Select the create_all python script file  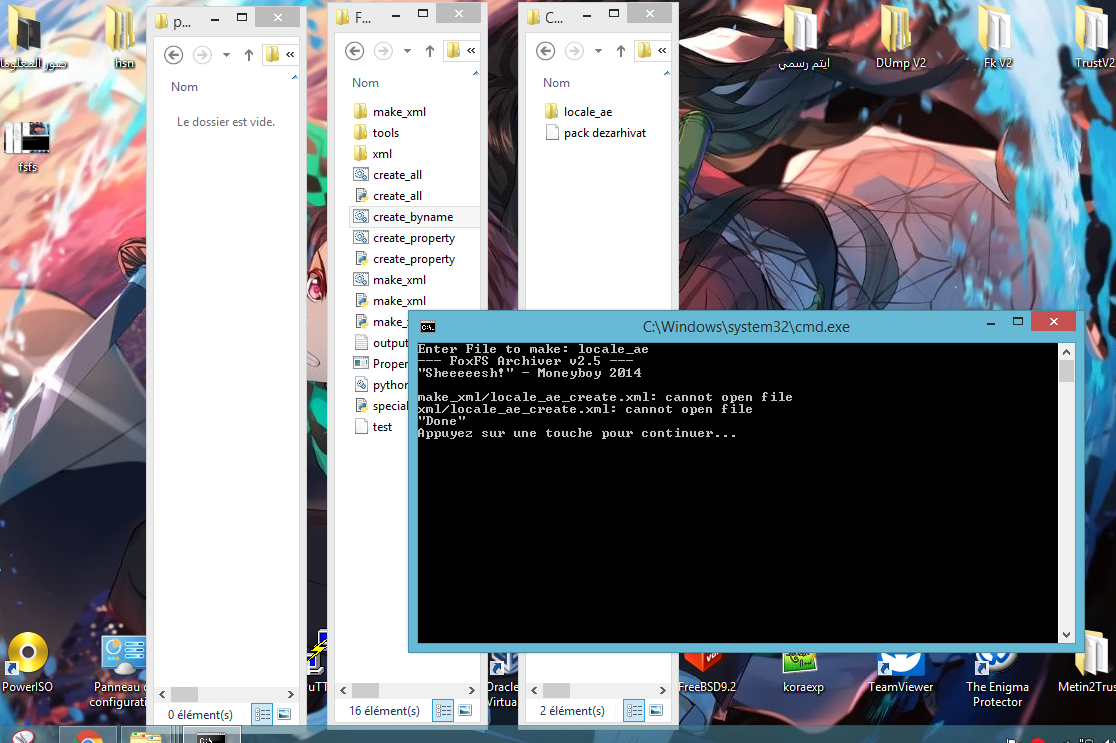tap(388, 196)
